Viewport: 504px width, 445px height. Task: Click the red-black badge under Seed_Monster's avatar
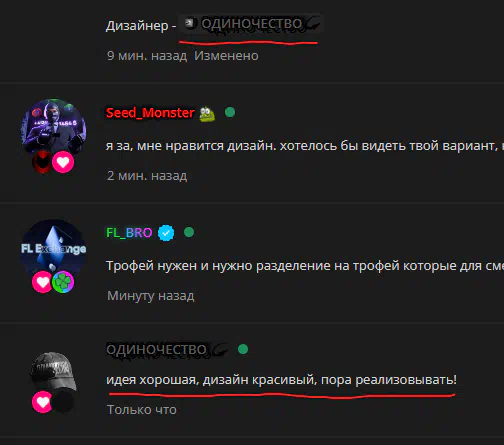pos(42,162)
